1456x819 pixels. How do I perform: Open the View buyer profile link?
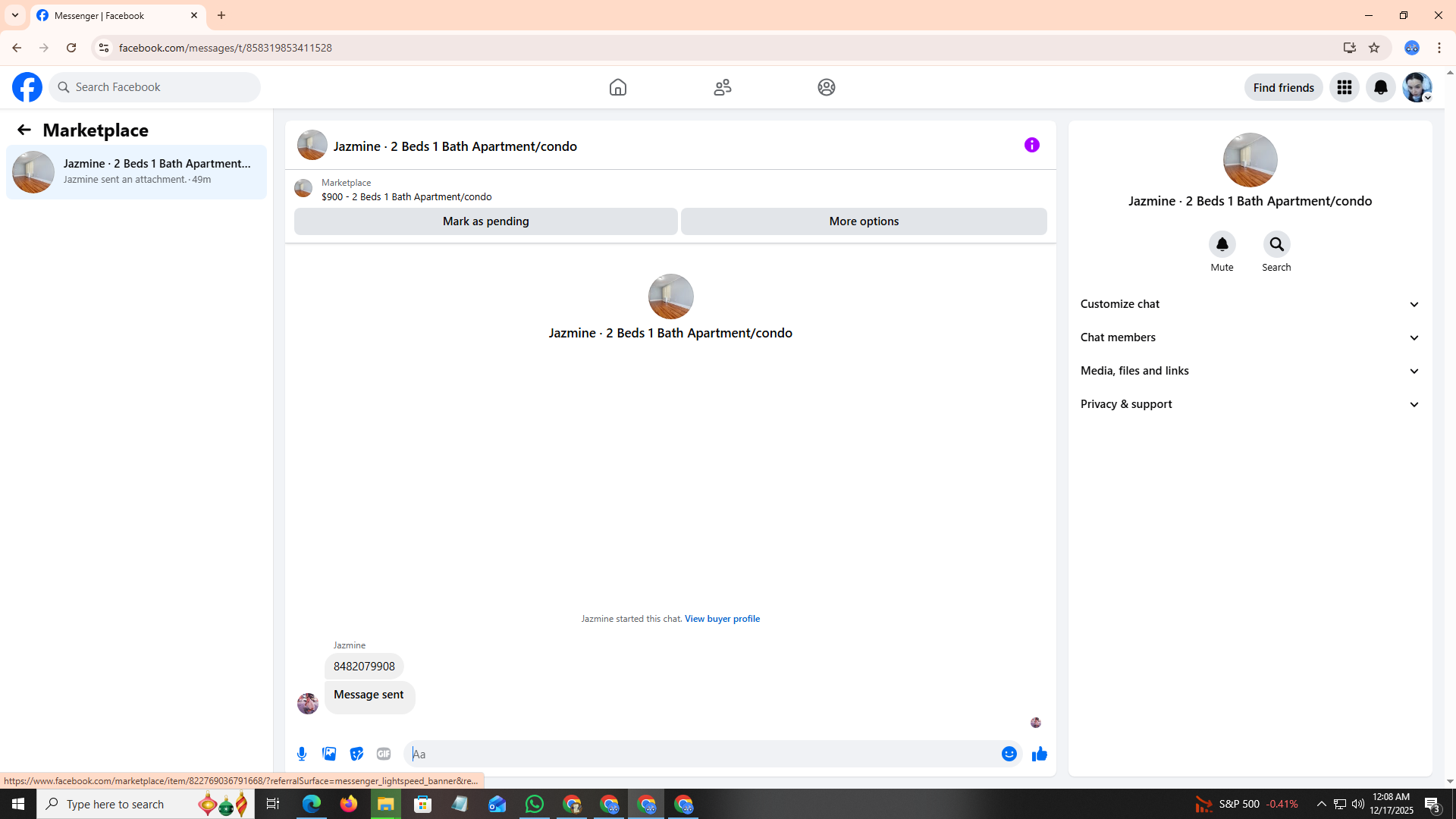tap(722, 619)
